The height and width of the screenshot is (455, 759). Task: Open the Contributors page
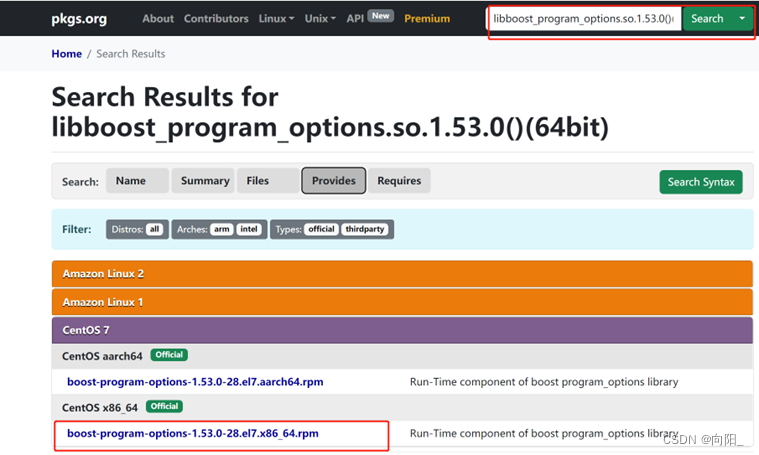click(216, 18)
